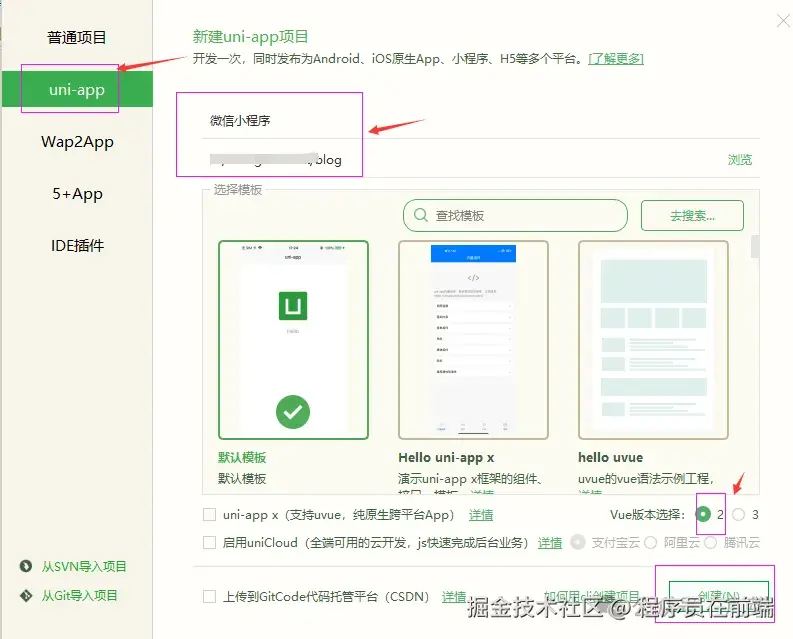
Task: Open the 了解更多 link
Action: point(616,59)
